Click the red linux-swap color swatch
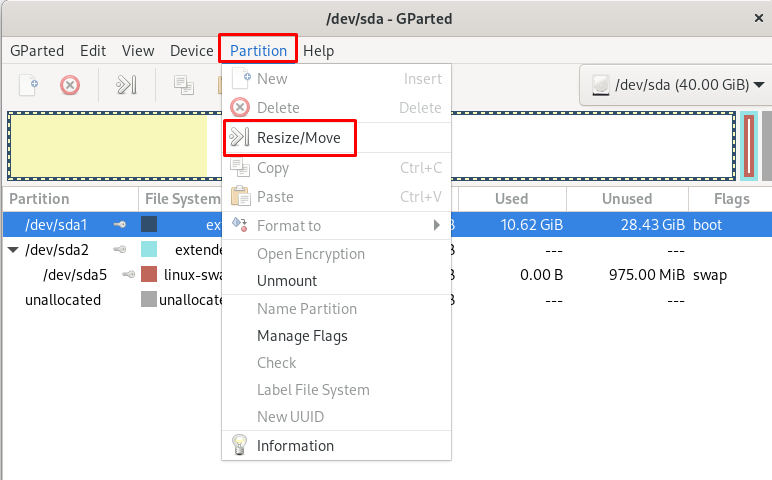Image resolution: width=772 pixels, height=480 pixels. tap(149, 274)
